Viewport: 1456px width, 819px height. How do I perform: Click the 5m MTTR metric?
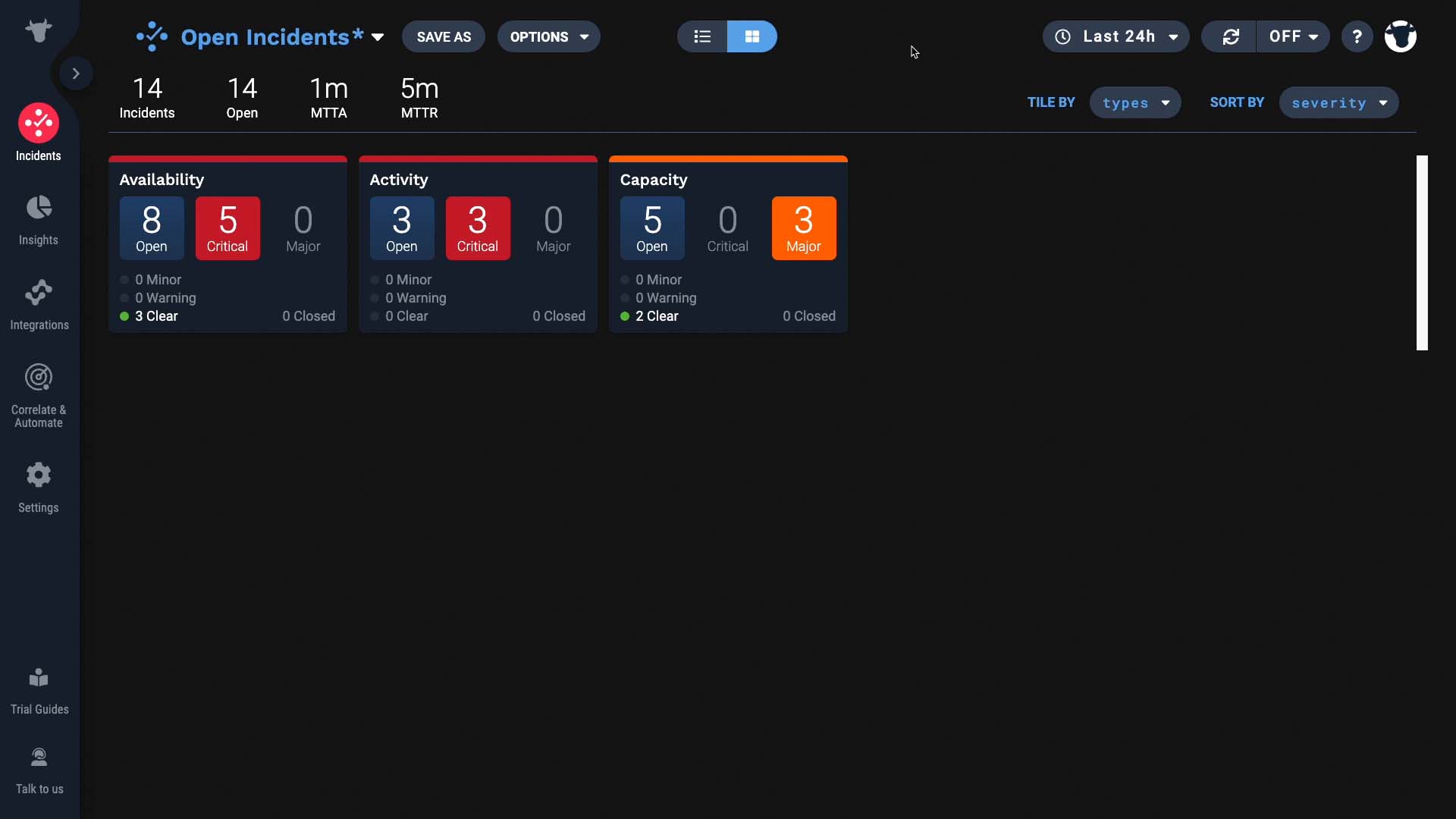click(419, 98)
